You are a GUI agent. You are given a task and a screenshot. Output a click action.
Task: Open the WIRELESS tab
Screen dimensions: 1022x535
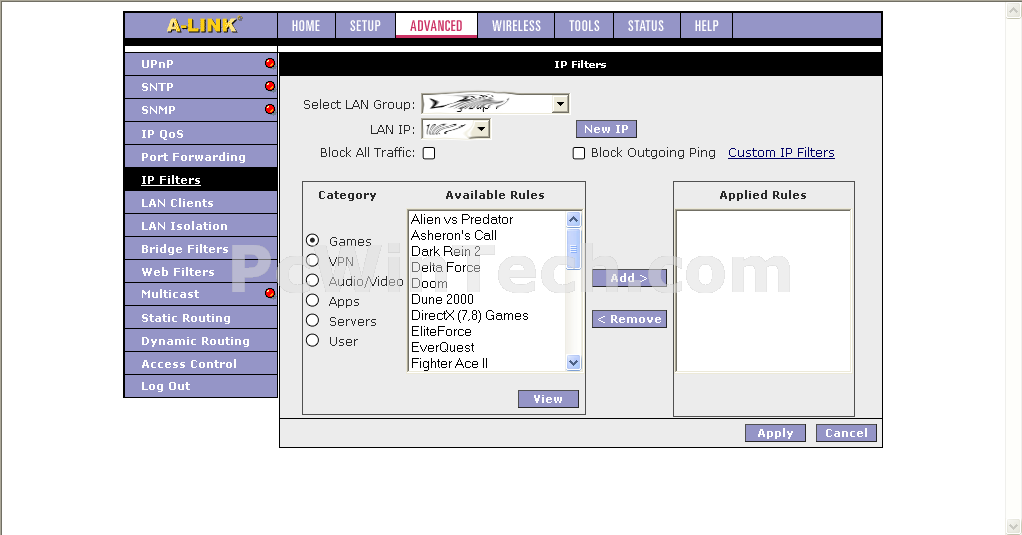pyautogui.click(x=516, y=25)
